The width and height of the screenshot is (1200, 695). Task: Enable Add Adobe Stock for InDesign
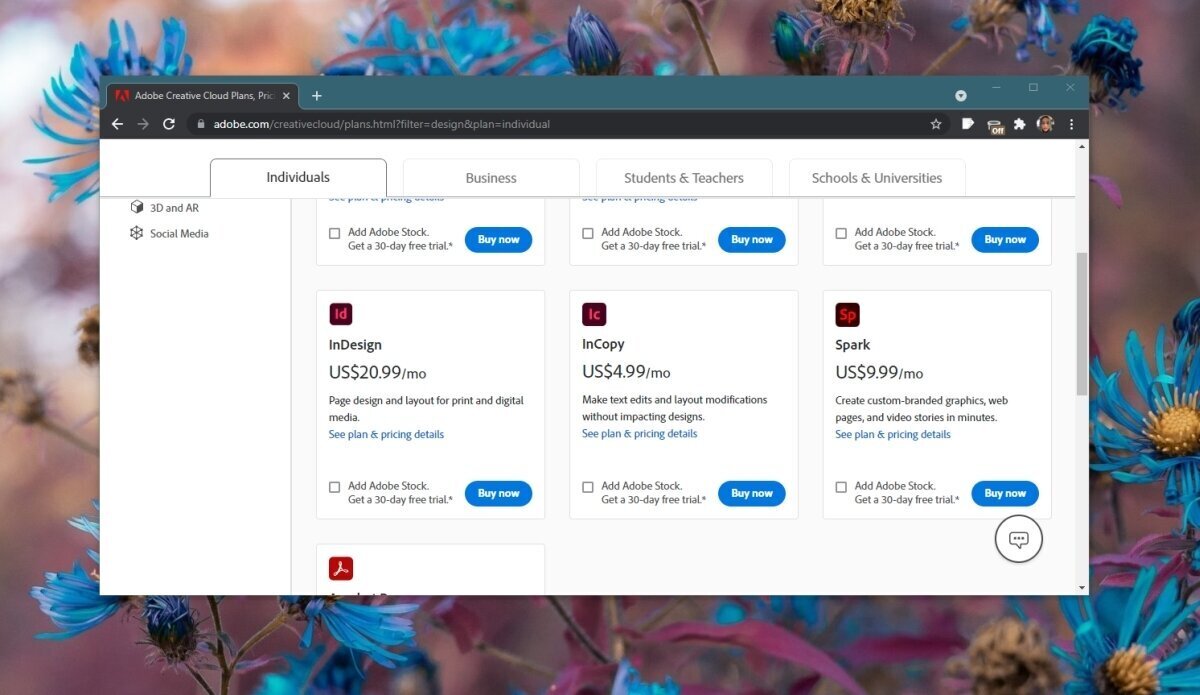334,486
